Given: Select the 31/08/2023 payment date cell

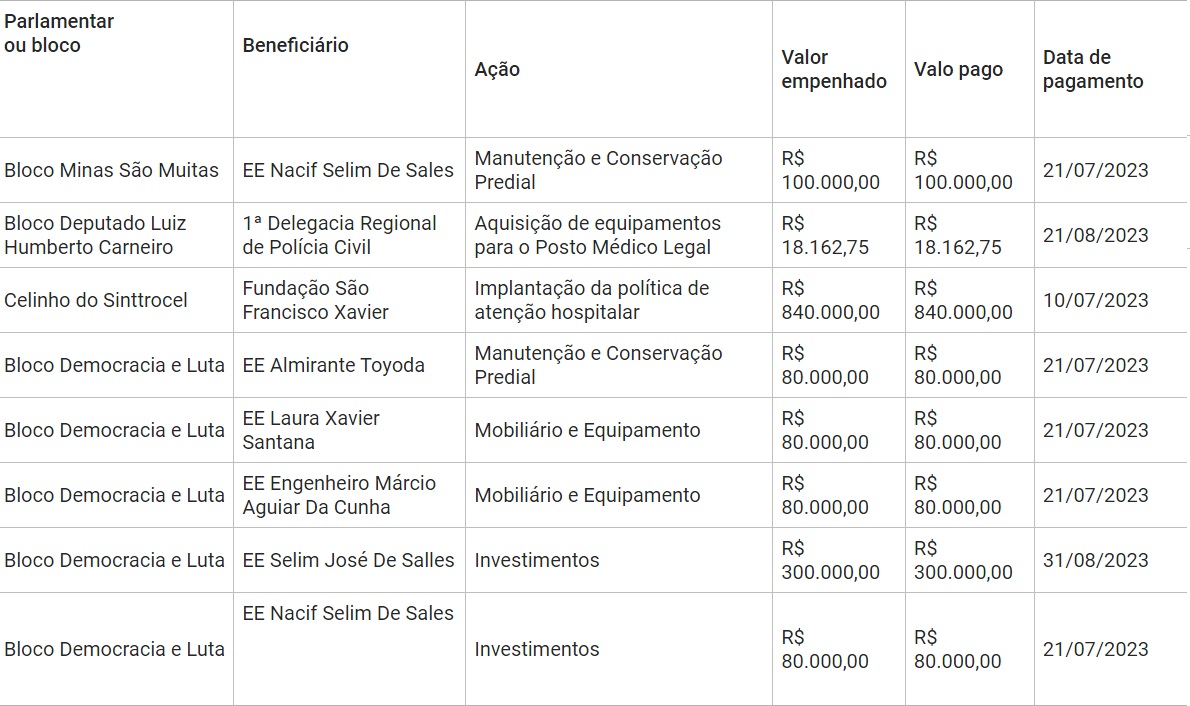Looking at the screenshot, I should coord(1095,560).
